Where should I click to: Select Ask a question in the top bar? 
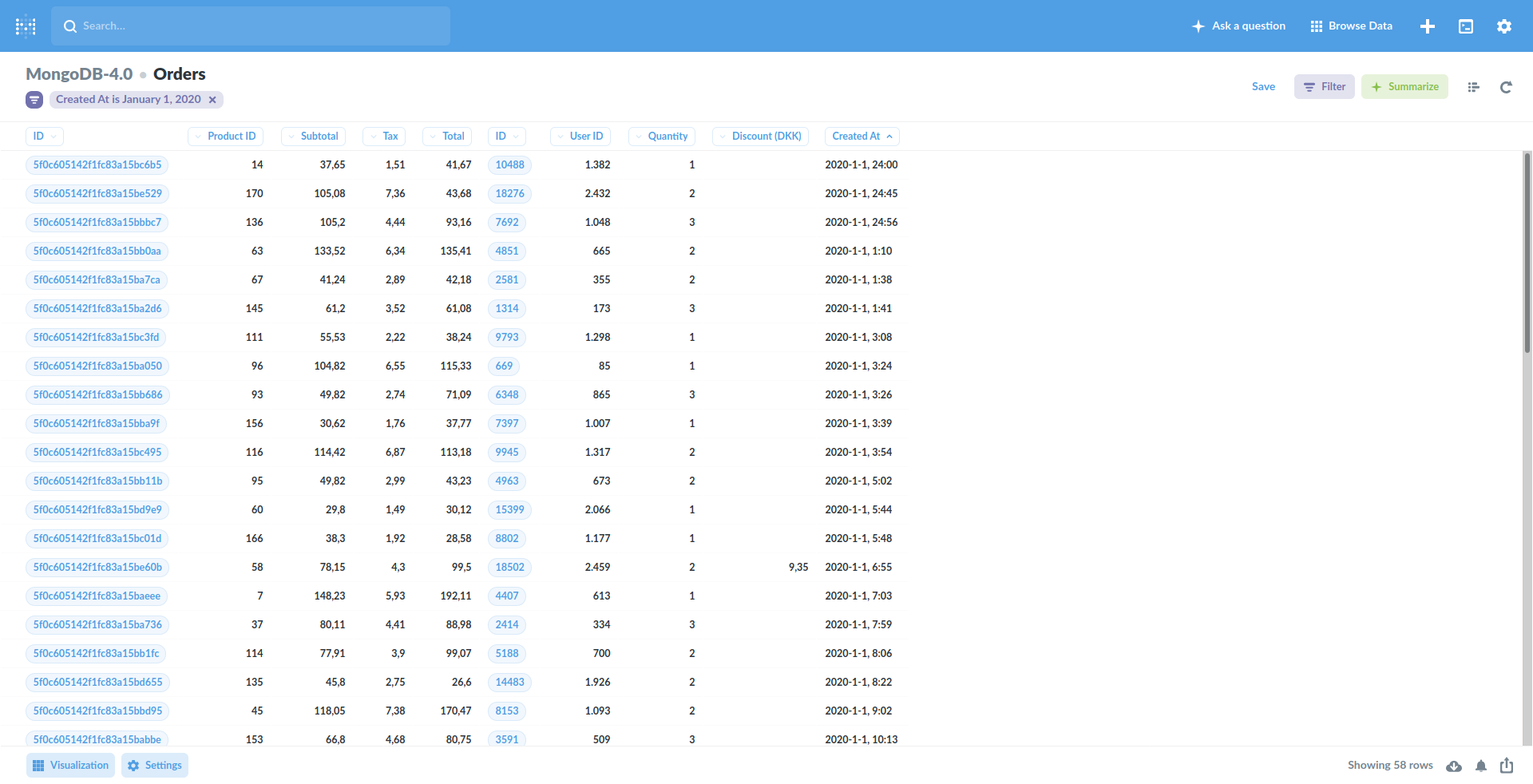pyautogui.click(x=1238, y=26)
